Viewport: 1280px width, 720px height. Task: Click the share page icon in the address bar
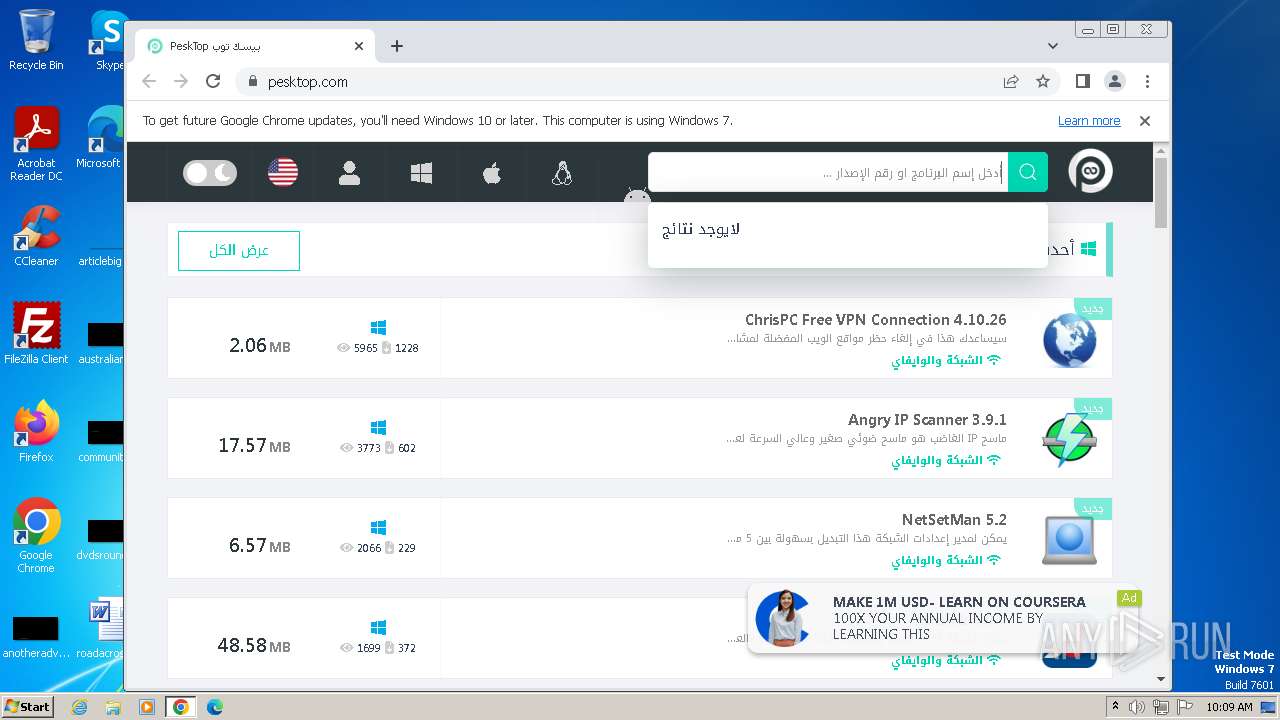(x=1011, y=82)
